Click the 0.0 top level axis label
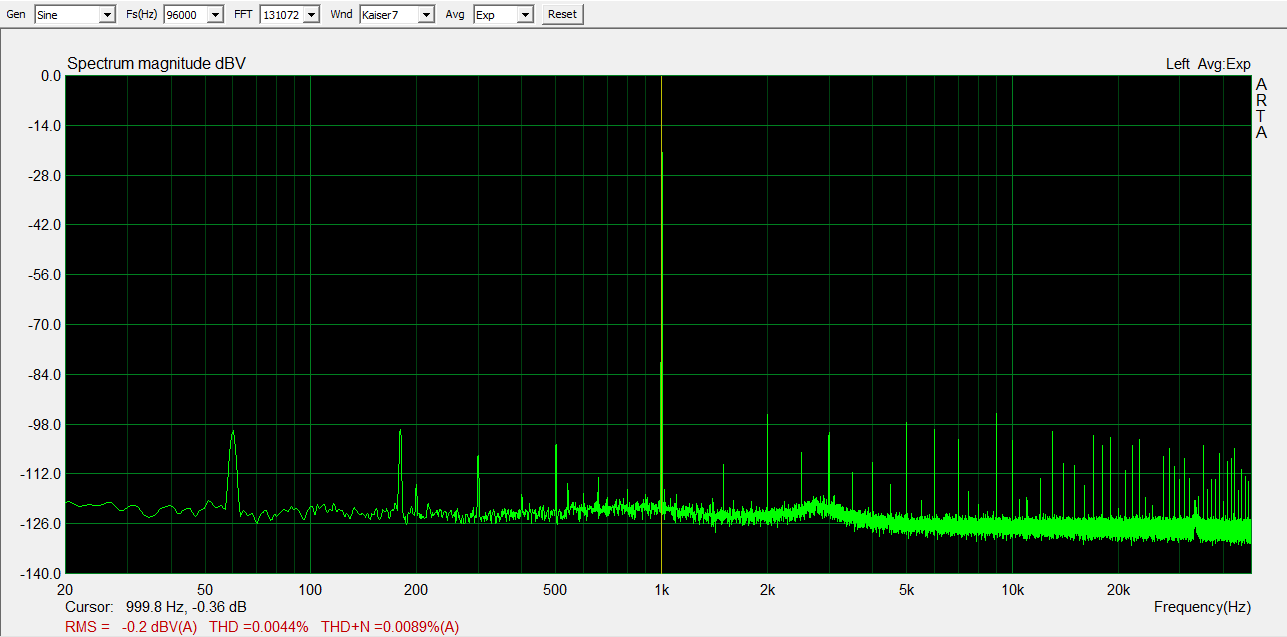 click(51, 76)
